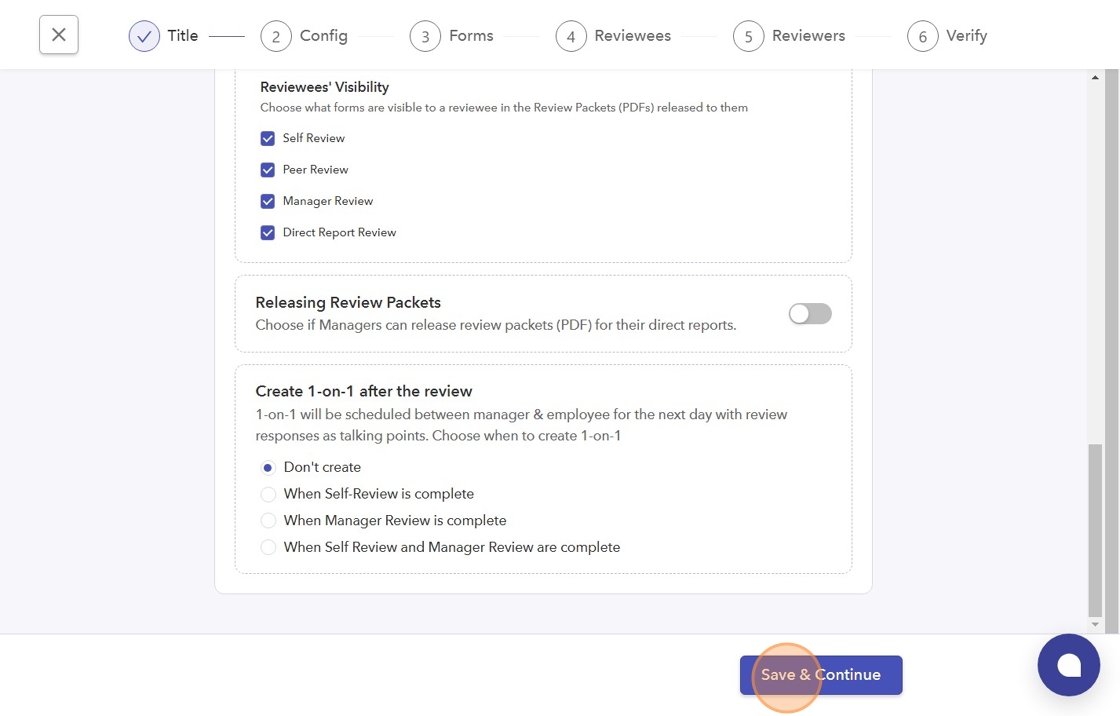This screenshot has height=716, width=1120.
Task: Uncheck the Manager Review checkbox
Action: click(268, 201)
